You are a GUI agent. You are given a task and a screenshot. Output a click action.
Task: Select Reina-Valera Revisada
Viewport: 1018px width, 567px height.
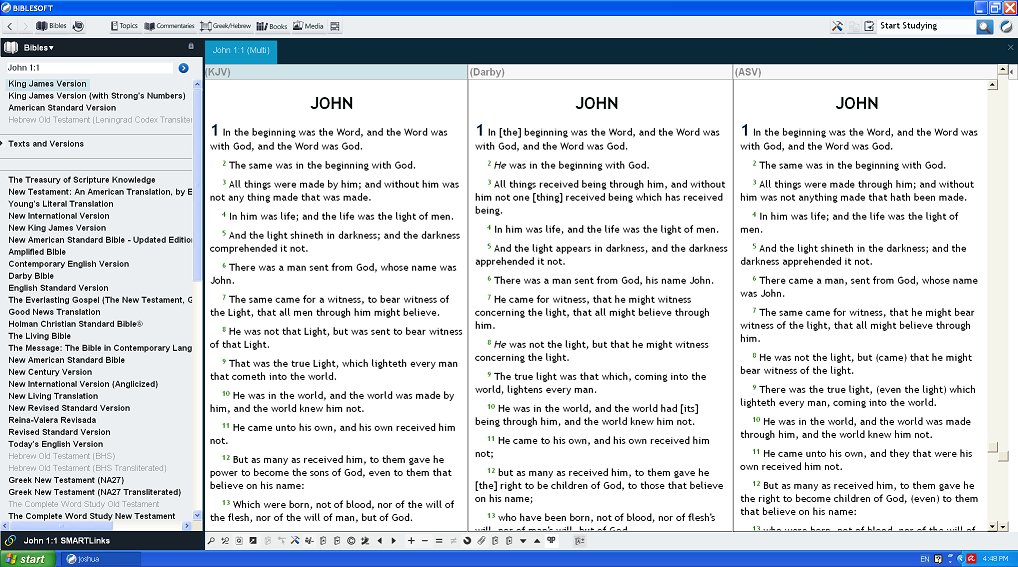pyautogui.click(x=52, y=420)
